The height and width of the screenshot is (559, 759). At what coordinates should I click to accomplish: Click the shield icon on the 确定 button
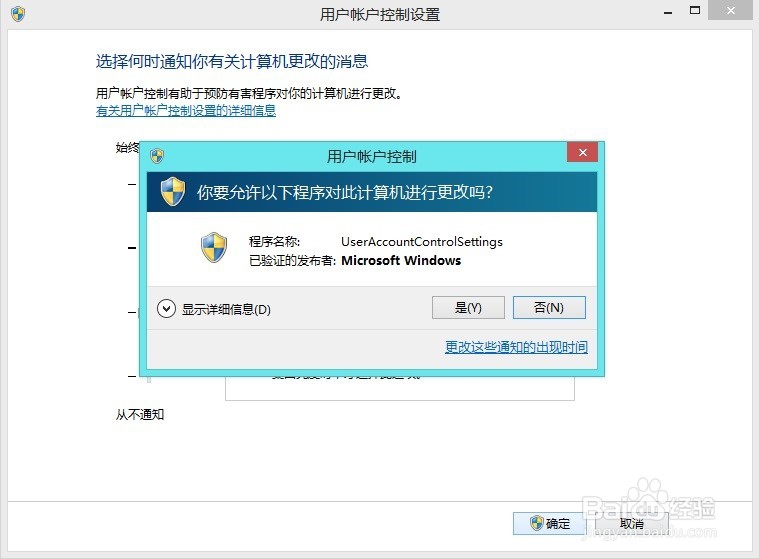point(536,523)
